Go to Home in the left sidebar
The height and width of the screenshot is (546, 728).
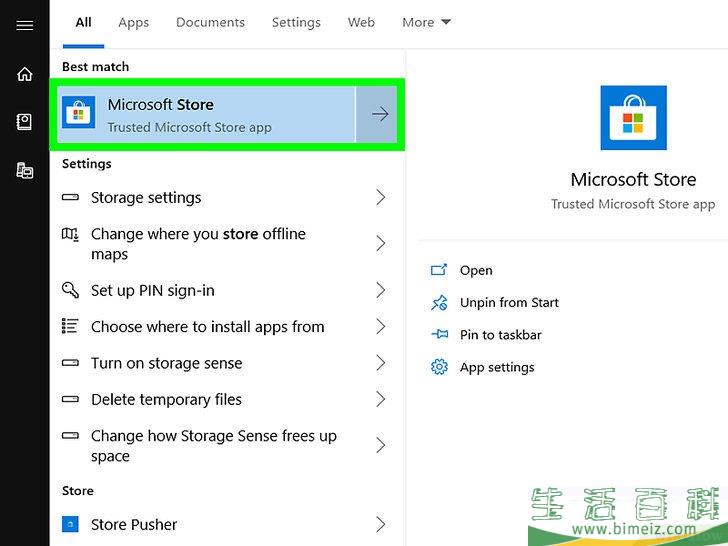pos(25,74)
